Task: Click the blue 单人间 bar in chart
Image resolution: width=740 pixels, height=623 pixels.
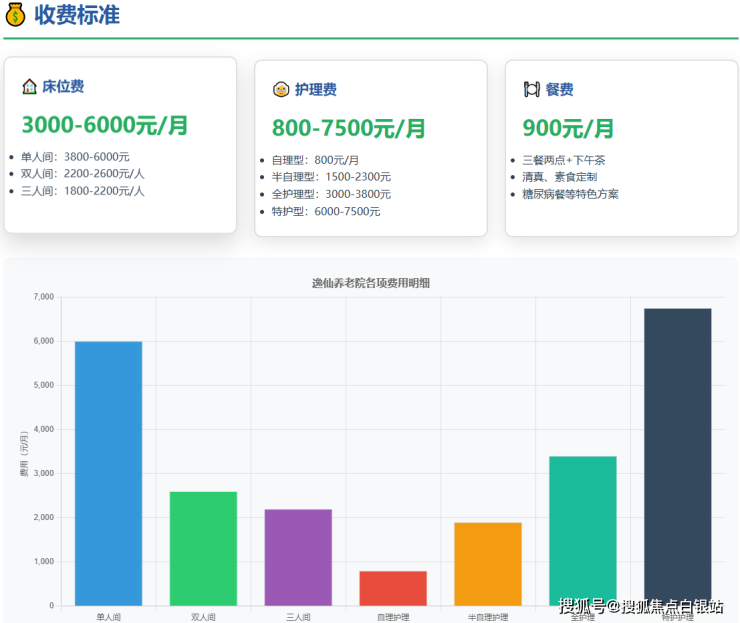Action: 108,473
